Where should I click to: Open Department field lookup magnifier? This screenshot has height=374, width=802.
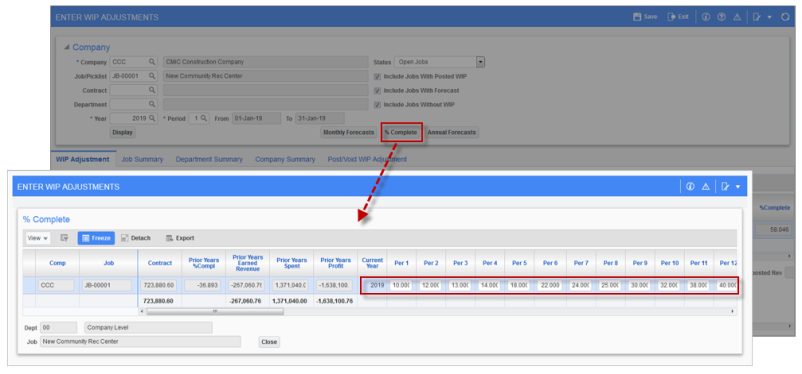[x=152, y=104]
